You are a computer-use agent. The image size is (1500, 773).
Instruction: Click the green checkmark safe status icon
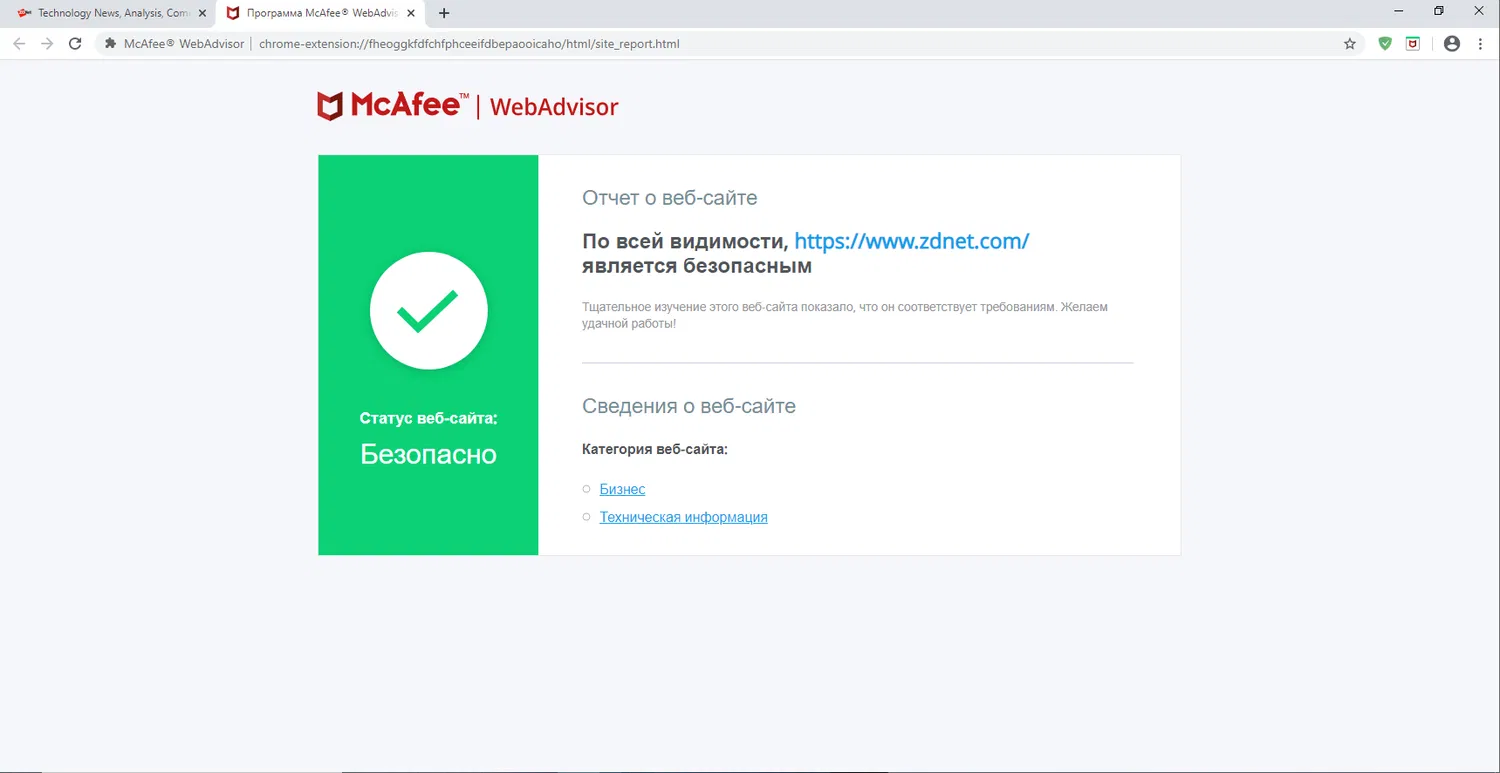(x=428, y=311)
